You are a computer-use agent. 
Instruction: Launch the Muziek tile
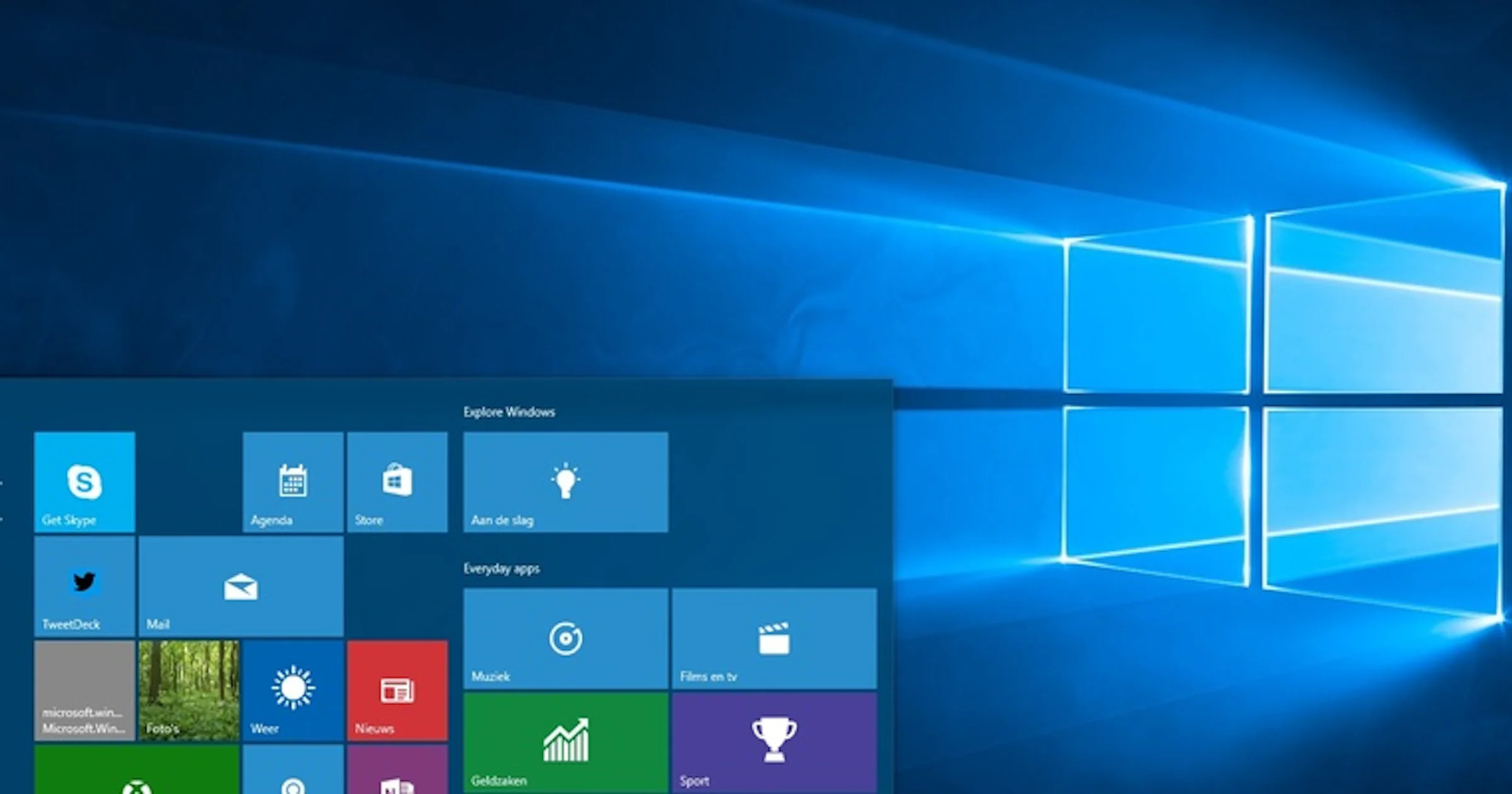[x=566, y=638]
